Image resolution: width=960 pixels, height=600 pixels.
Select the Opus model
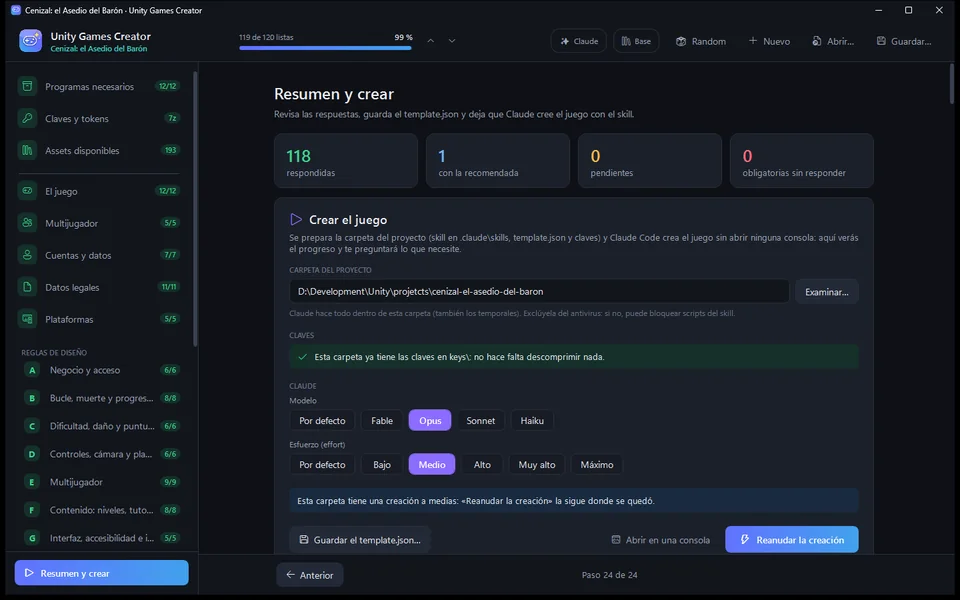[x=430, y=421]
